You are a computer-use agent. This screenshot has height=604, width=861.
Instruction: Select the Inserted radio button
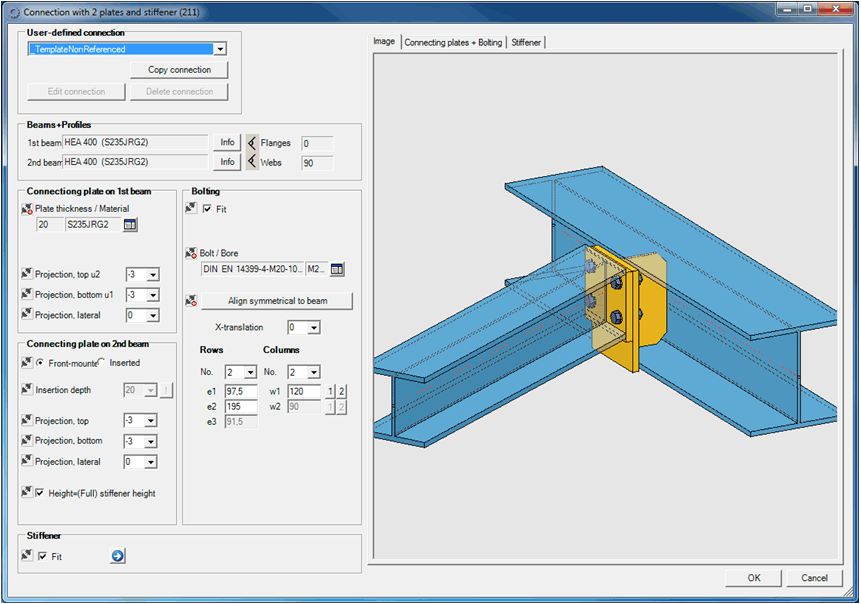tap(101, 363)
